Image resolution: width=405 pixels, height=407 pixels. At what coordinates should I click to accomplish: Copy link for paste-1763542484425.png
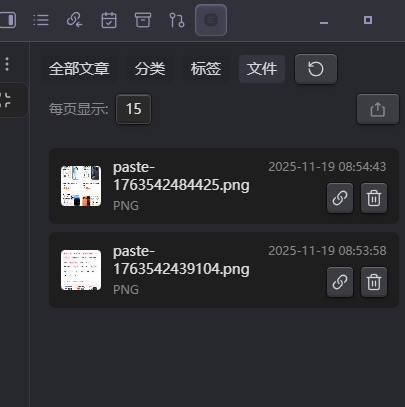[x=340, y=198]
